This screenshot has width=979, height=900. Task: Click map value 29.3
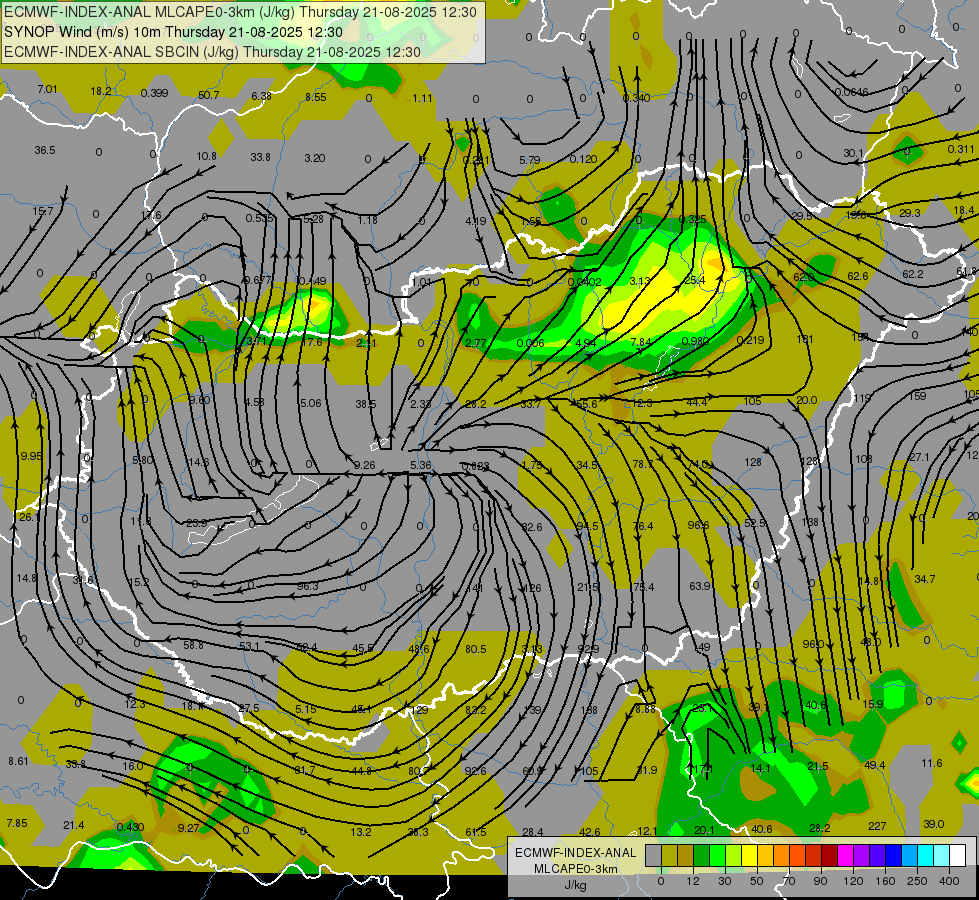click(910, 213)
